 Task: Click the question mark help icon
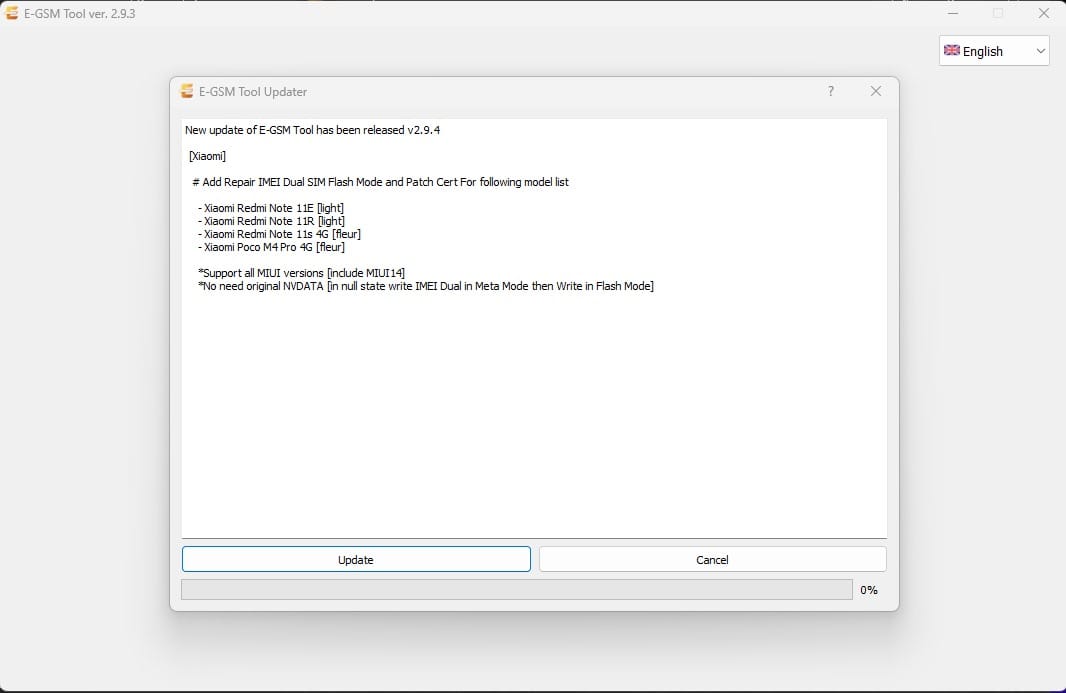[830, 91]
